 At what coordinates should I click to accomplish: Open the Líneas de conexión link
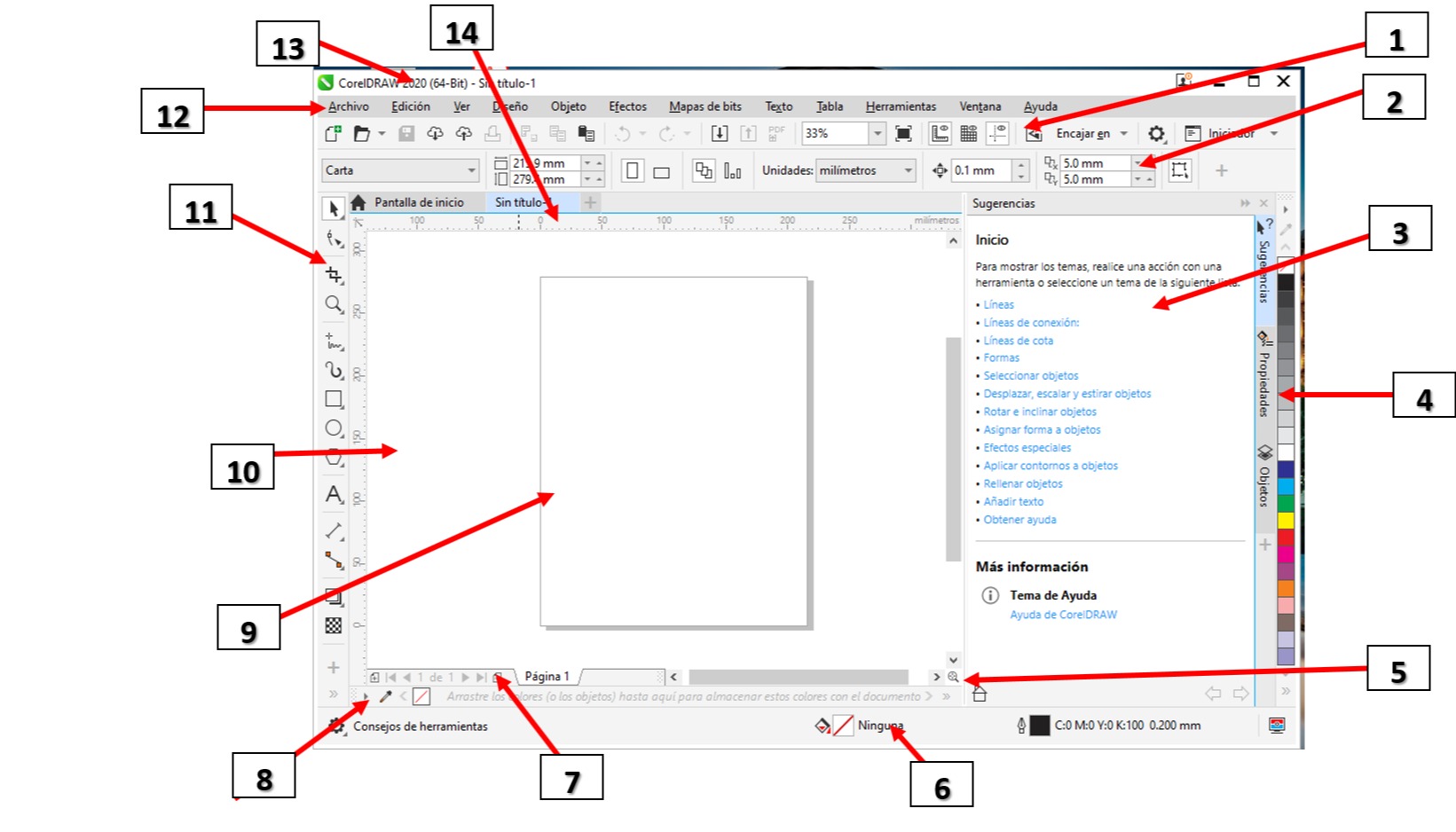pyautogui.click(x=1031, y=323)
